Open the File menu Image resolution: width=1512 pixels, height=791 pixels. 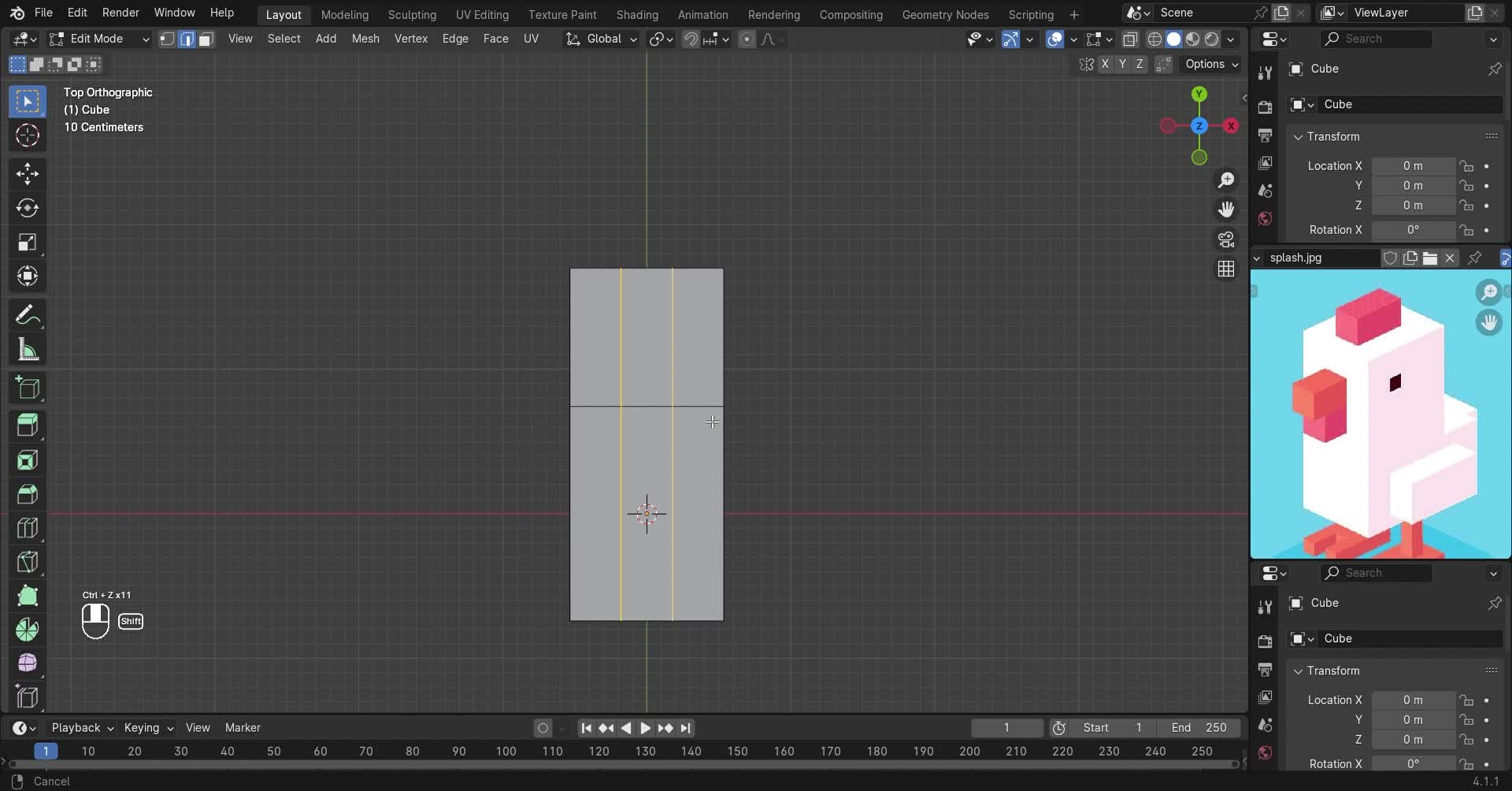43,13
